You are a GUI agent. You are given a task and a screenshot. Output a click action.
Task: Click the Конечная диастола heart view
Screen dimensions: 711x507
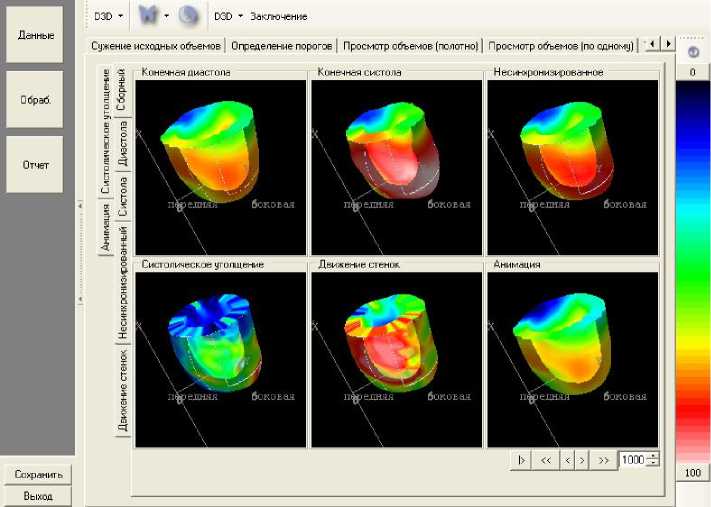pos(220,167)
